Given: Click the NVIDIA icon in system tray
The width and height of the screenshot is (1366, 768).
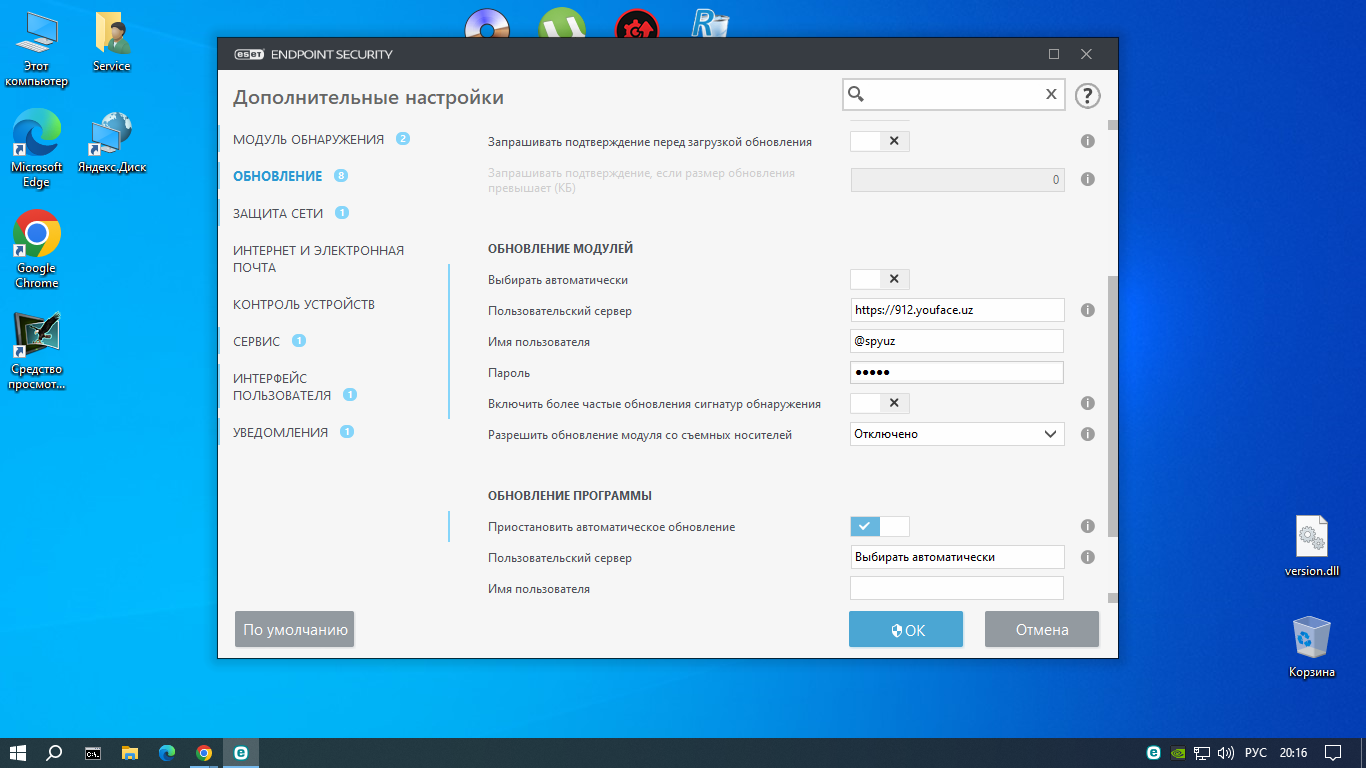Looking at the screenshot, I should tap(1177, 753).
